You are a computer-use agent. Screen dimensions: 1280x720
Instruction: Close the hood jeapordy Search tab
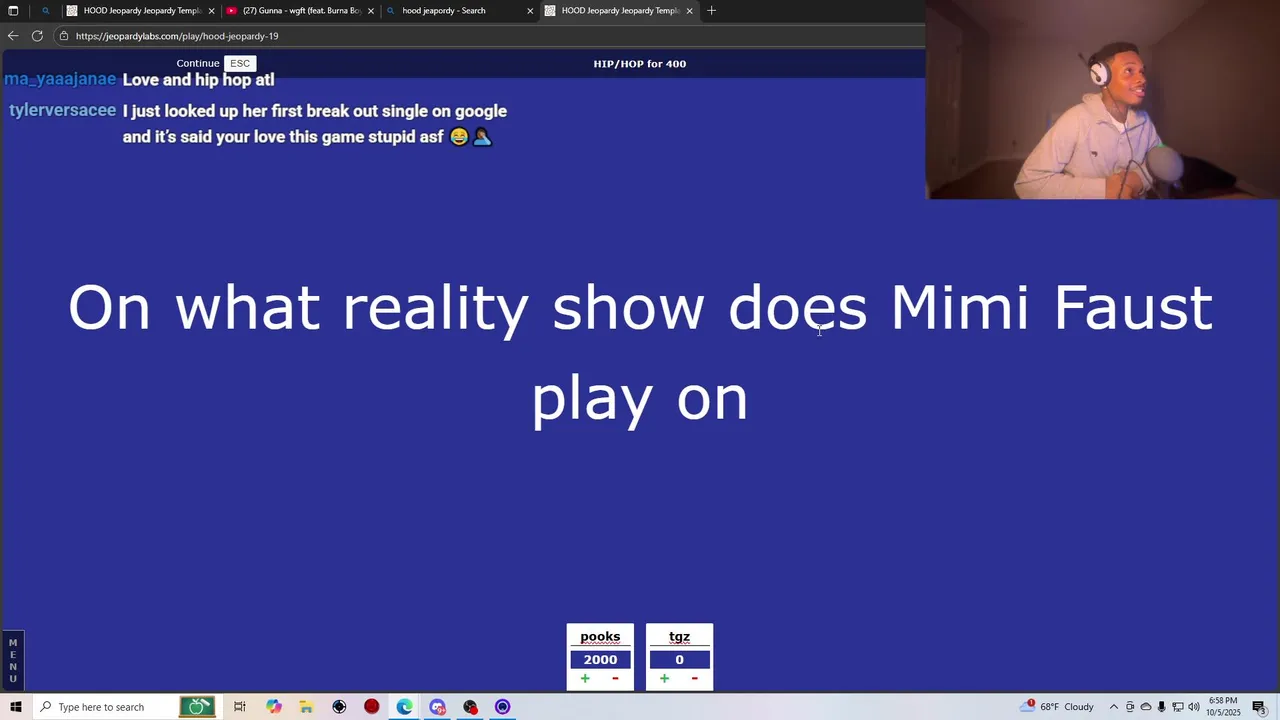pos(530,11)
